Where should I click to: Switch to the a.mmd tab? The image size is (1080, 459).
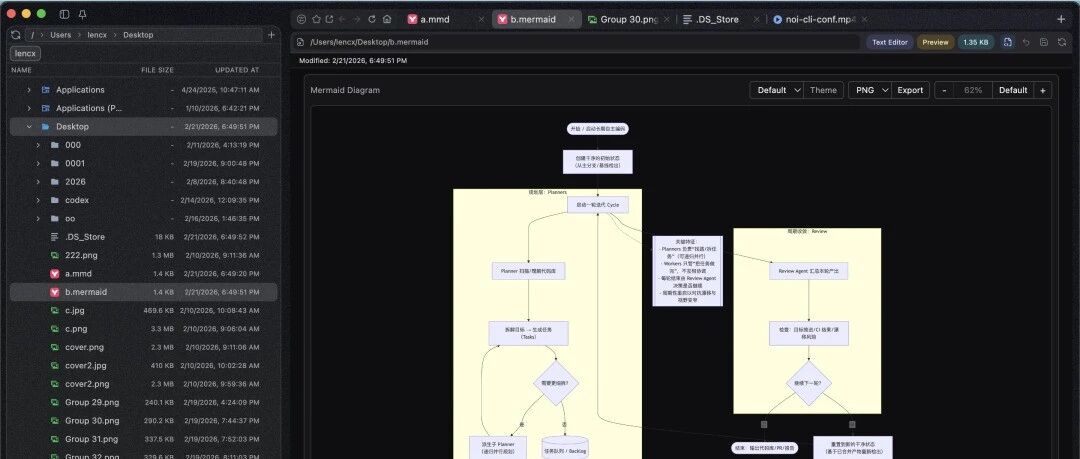click(x=437, y=19)
